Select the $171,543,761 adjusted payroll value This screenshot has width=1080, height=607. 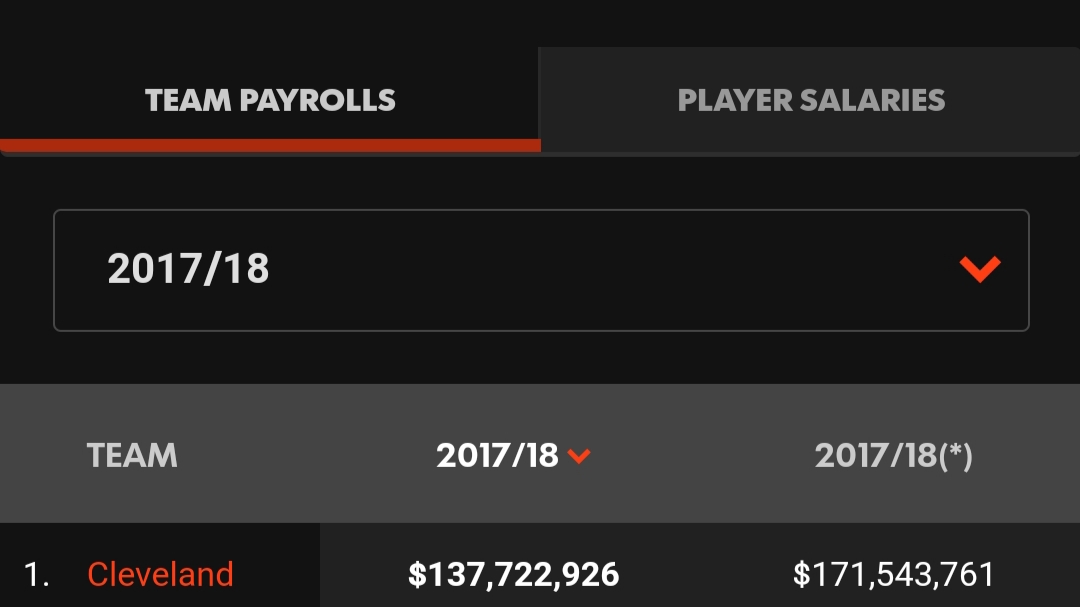pos(893,574)
